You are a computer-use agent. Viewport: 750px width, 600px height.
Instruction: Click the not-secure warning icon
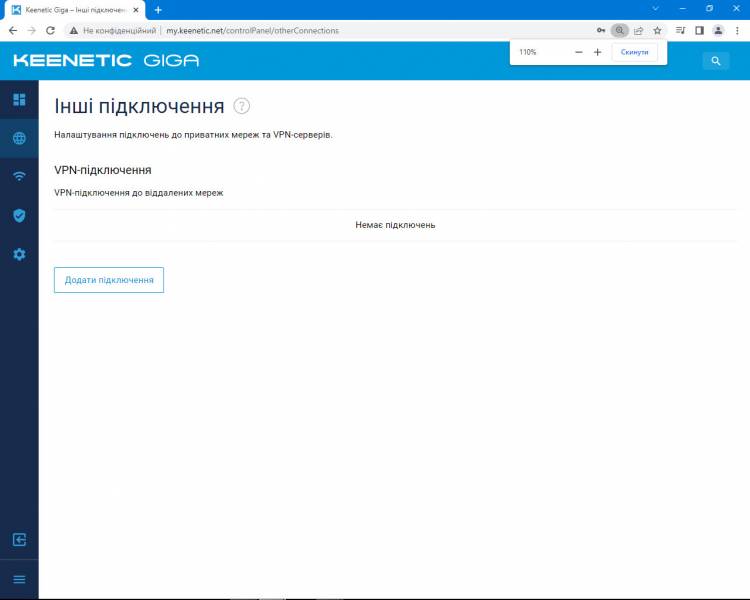tap(73, 30)
